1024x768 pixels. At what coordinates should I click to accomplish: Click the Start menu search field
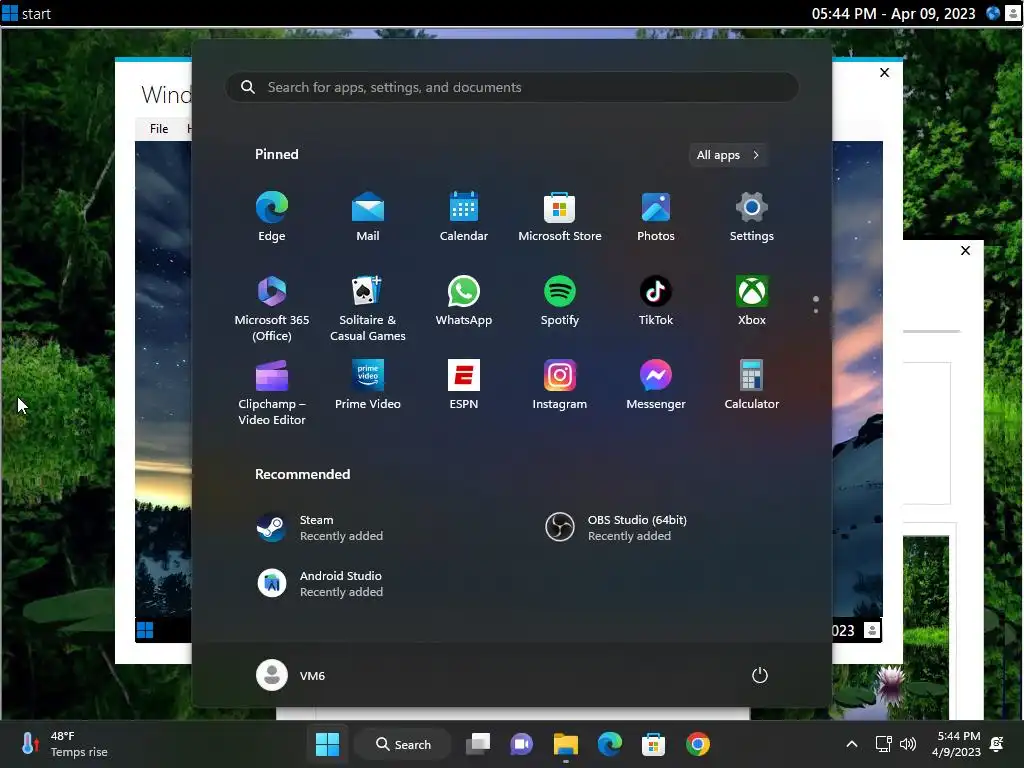(512, 87)
